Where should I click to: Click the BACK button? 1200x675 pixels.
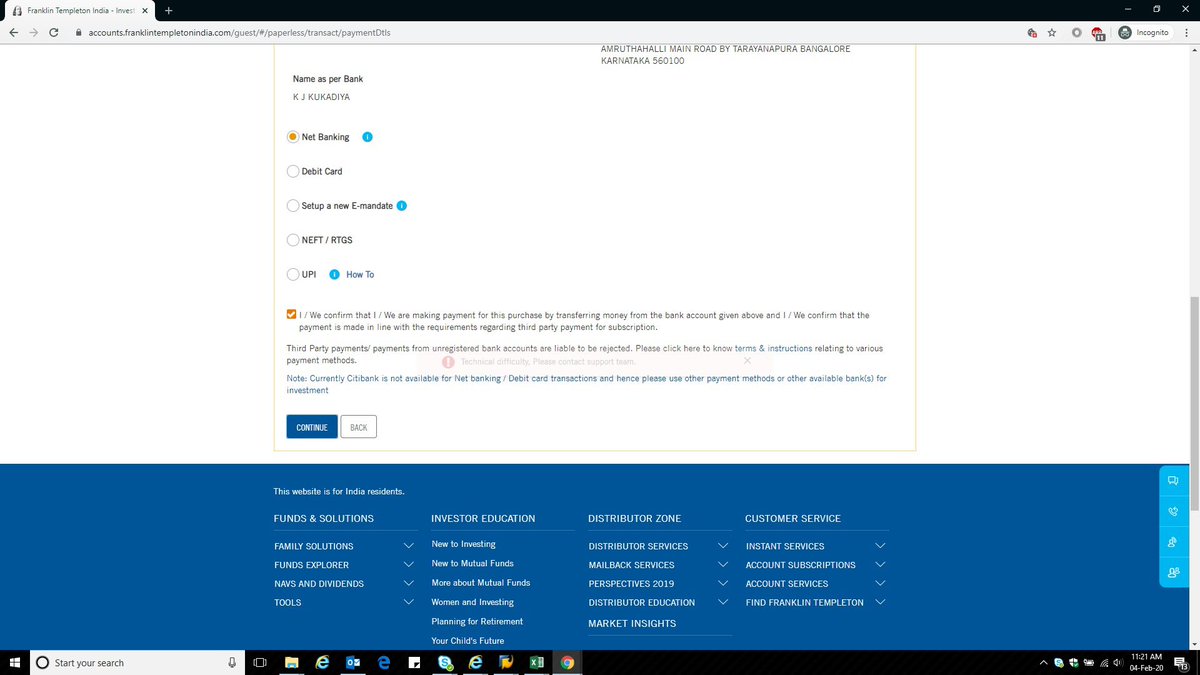tap(359, 427)
